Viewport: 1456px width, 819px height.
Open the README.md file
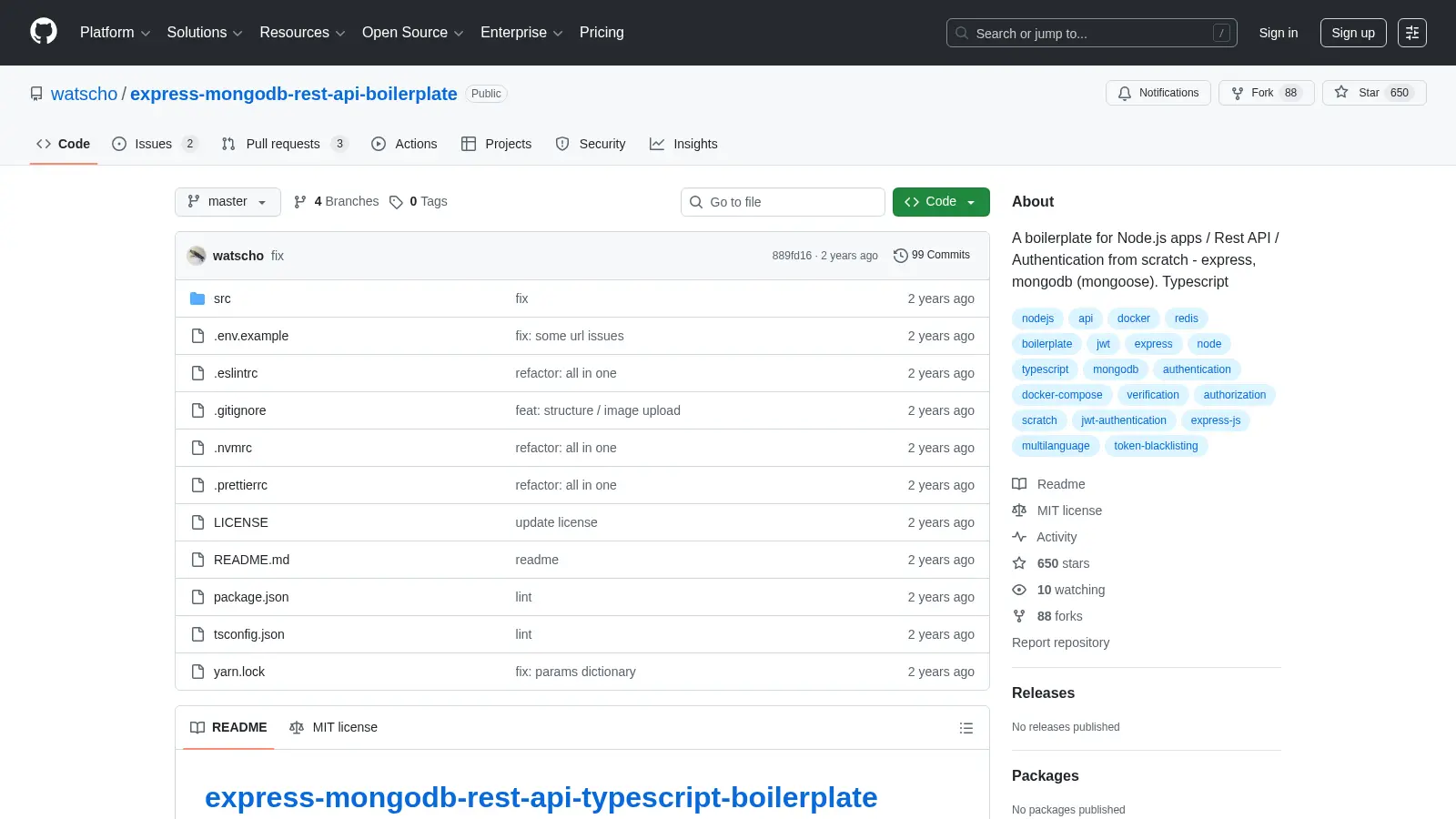[x=251, y=560]
